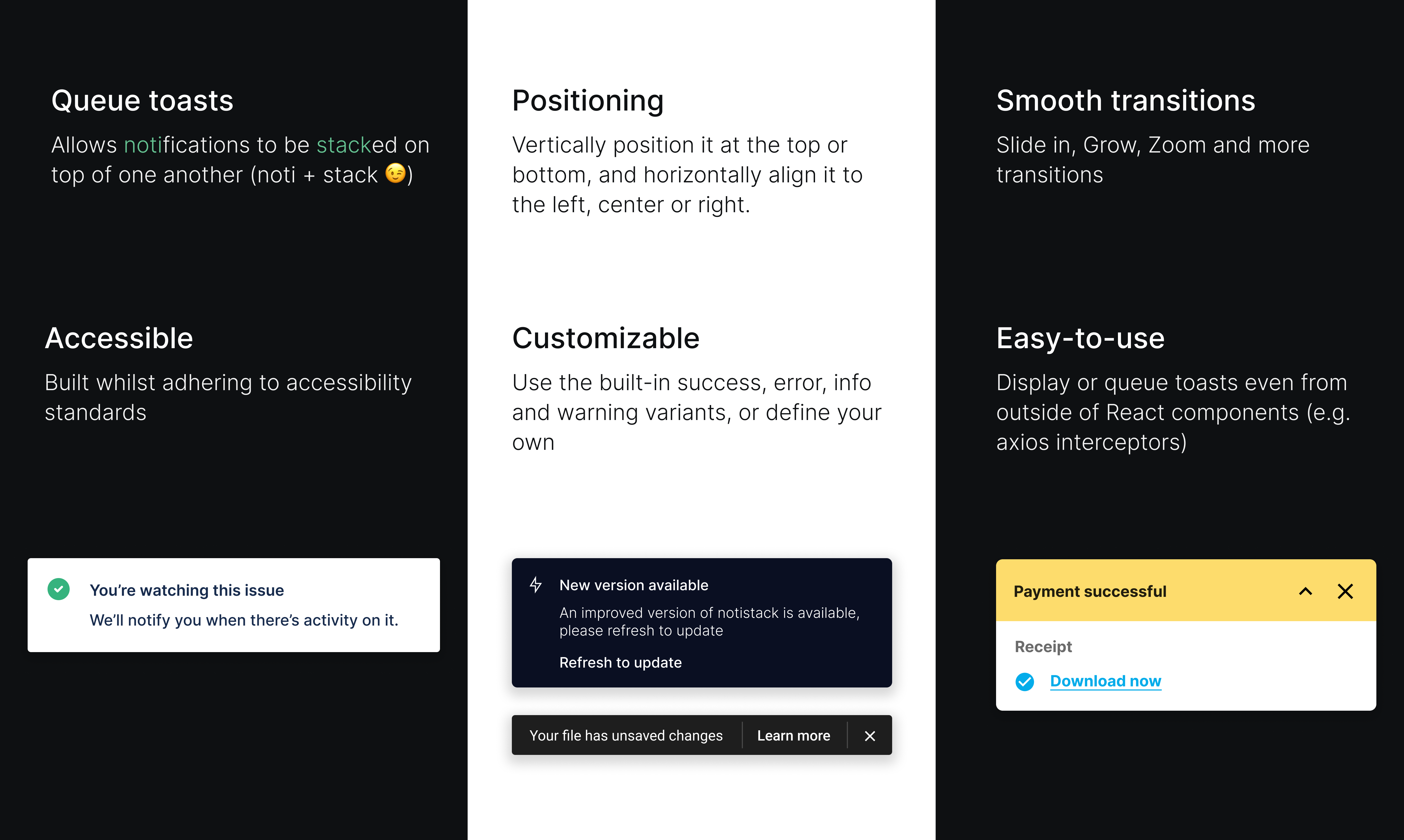Click Refresh to update action
This screenshot has height=840, width=1404.
620,662
